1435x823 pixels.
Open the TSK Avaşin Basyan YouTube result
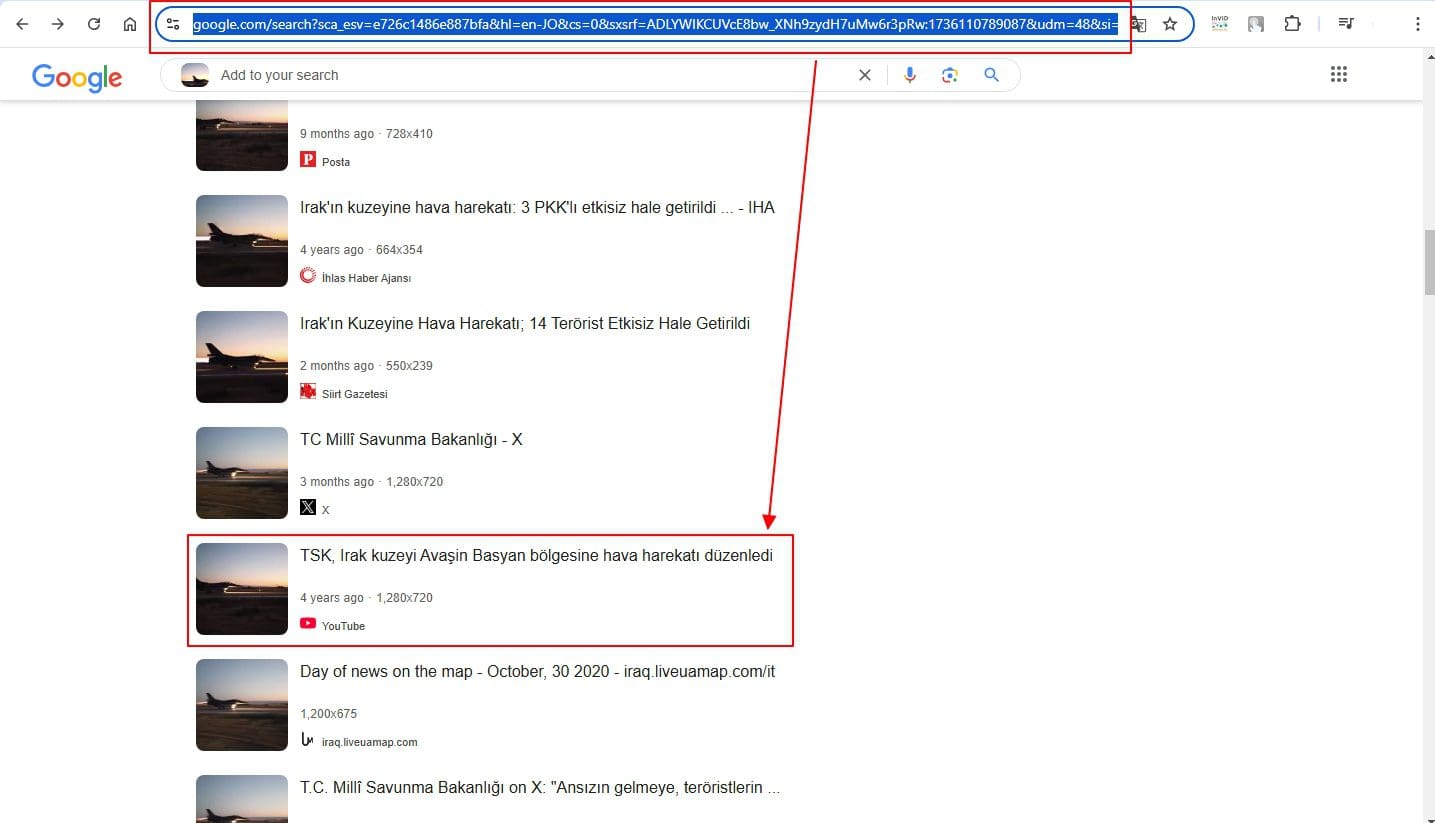pos(536,556)
